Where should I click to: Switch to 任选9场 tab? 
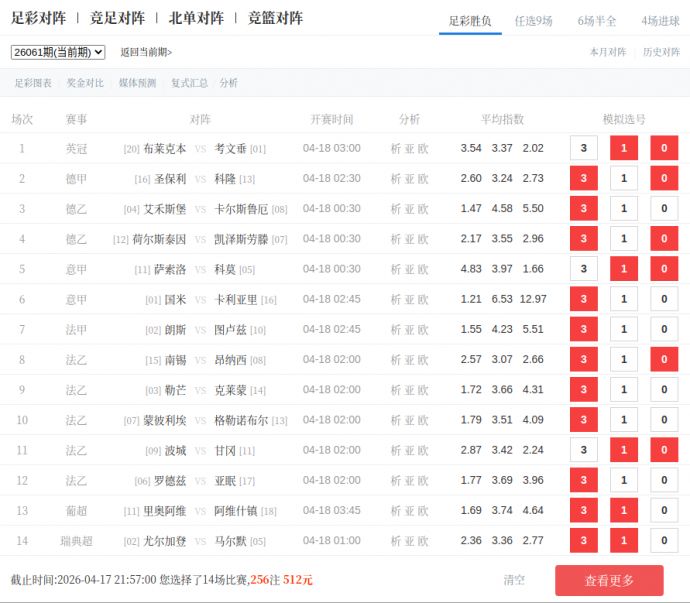[x=533, y=20]
